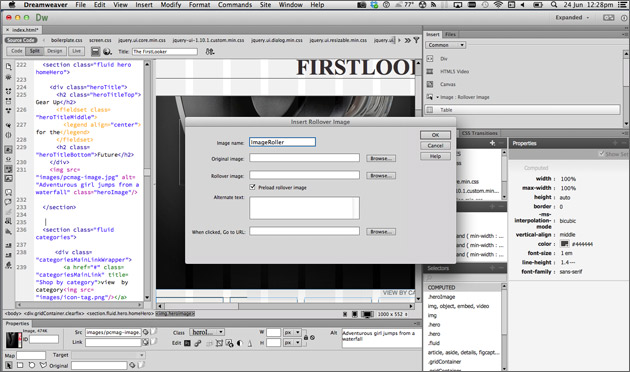
Task: Select the Rectangle hotspot tool
Action: 20,365
